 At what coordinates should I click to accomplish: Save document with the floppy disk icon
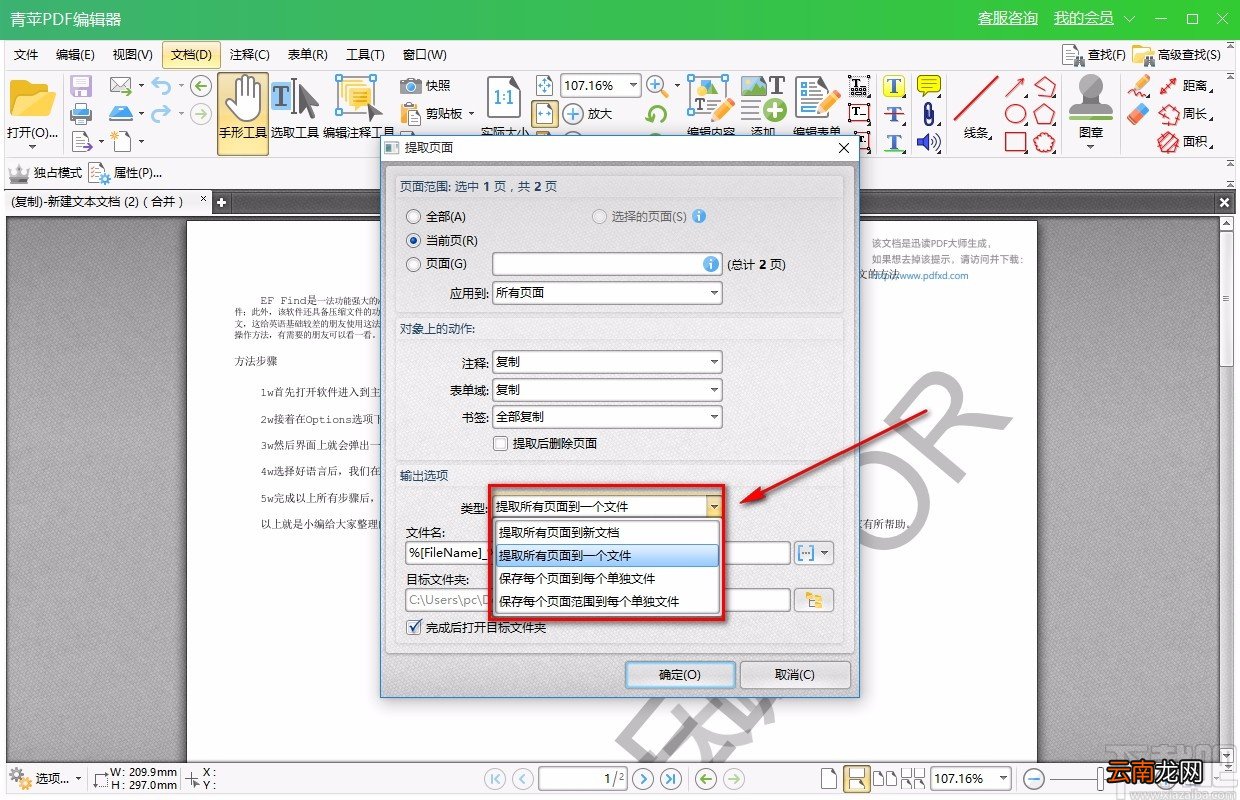[81, 86]
